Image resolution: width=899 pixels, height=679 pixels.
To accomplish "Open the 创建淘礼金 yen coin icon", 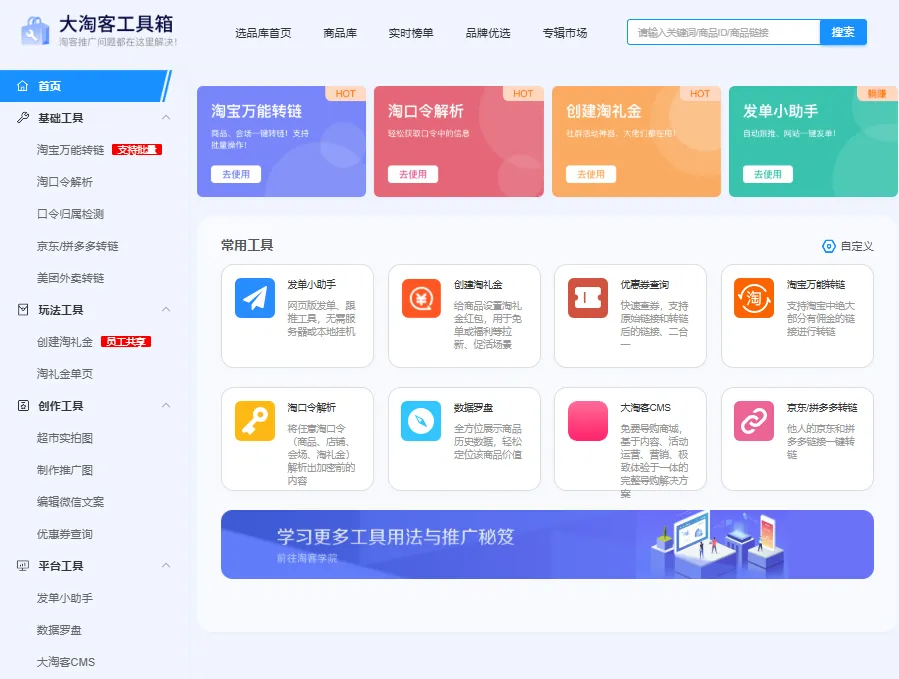I will point(421,298).
